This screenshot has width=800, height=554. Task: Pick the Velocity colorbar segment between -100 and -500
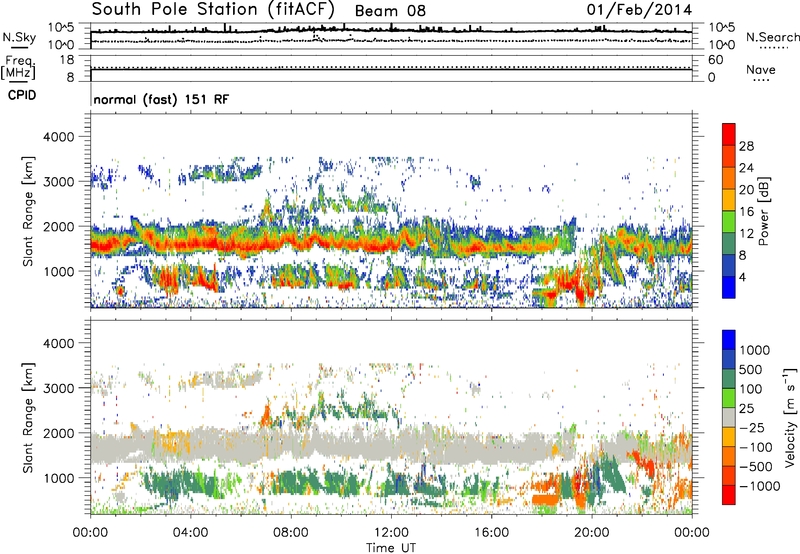[x=729, y=456]
